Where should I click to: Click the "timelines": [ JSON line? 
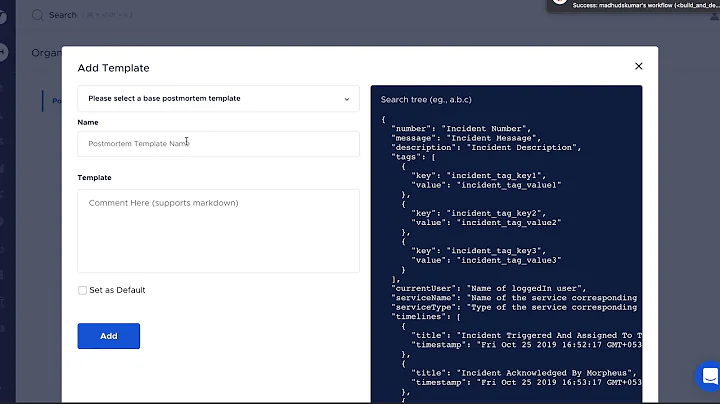(x=426, y=317)
